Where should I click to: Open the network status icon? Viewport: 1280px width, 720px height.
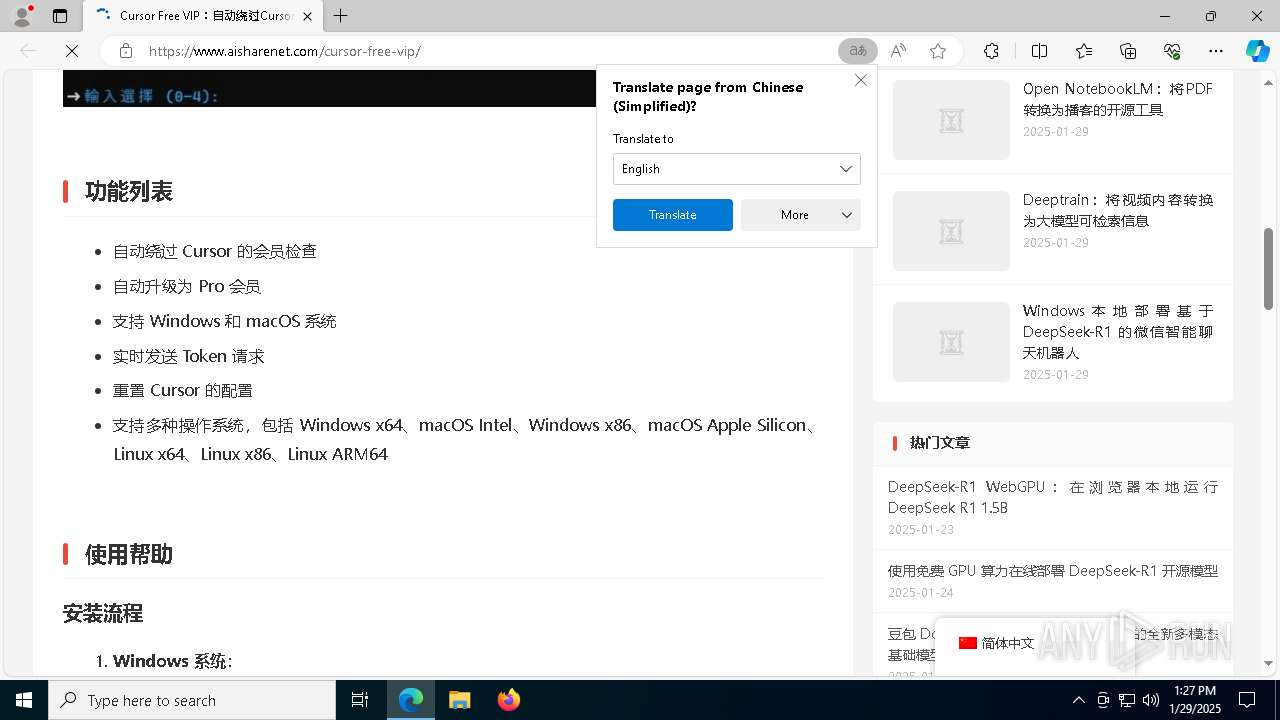pos(1127,700)
